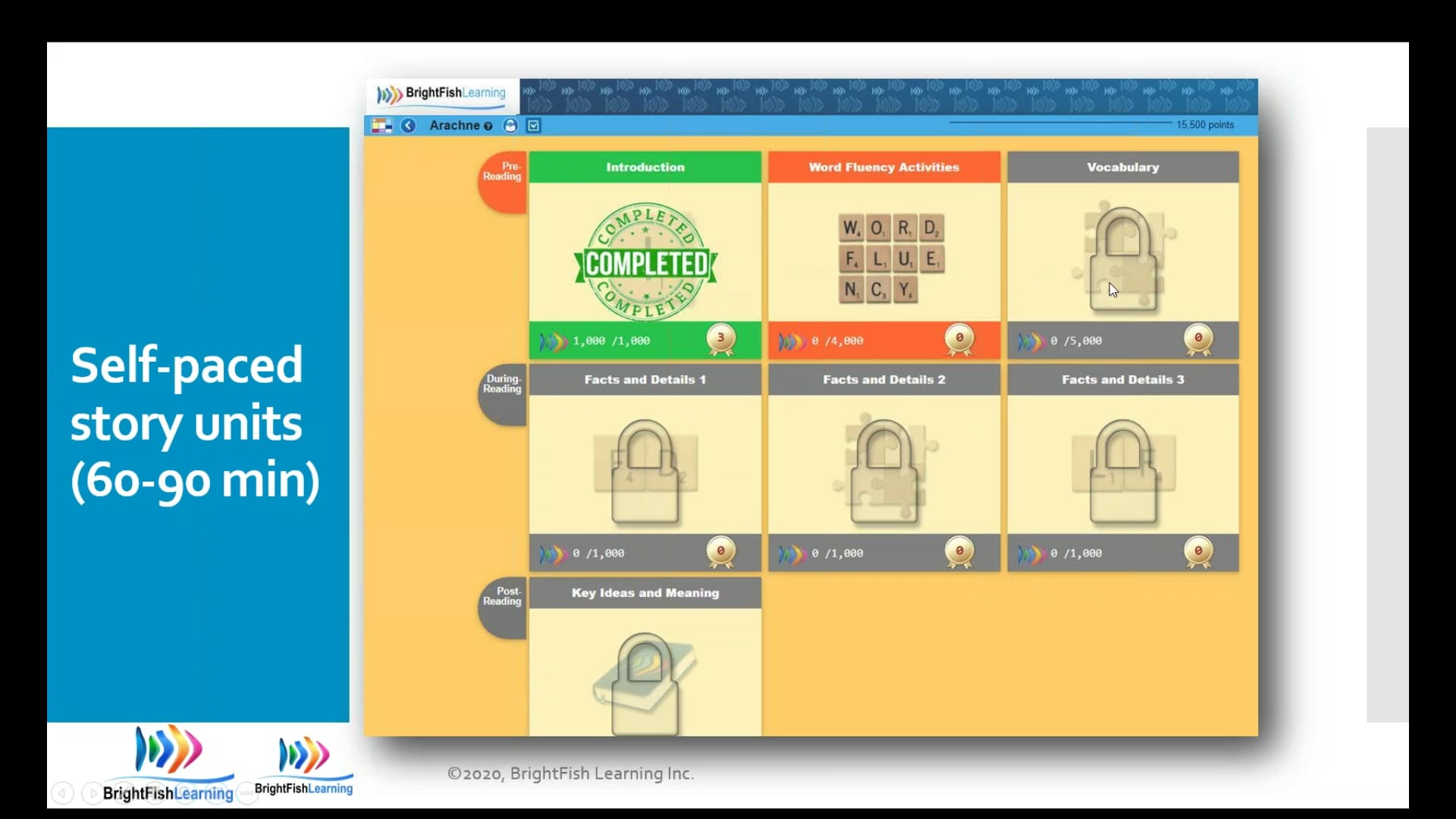Click the Introduction score 1,000 /1,000

click(x=611, y=341)
